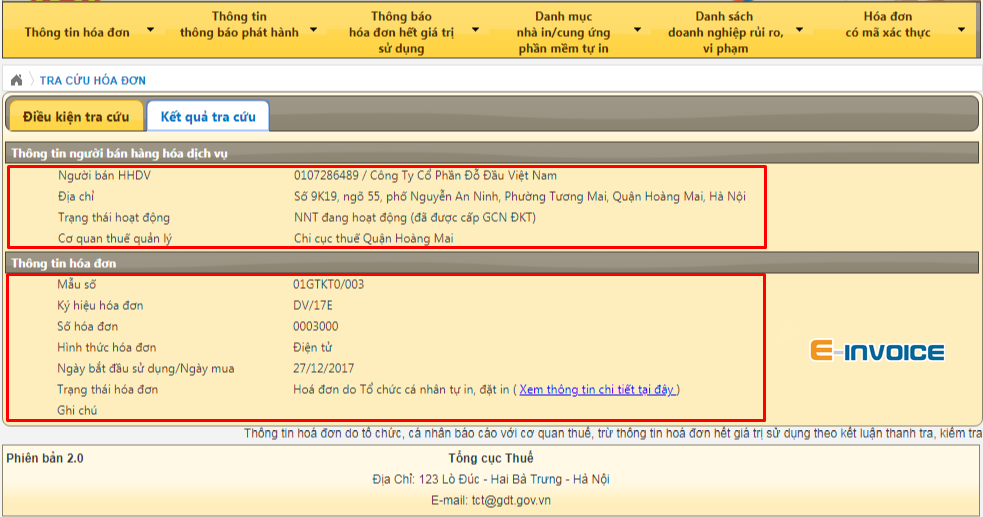Switch to the Điều kiện tra cứu tab
The image size is (983, 517).
click(76, 117)
